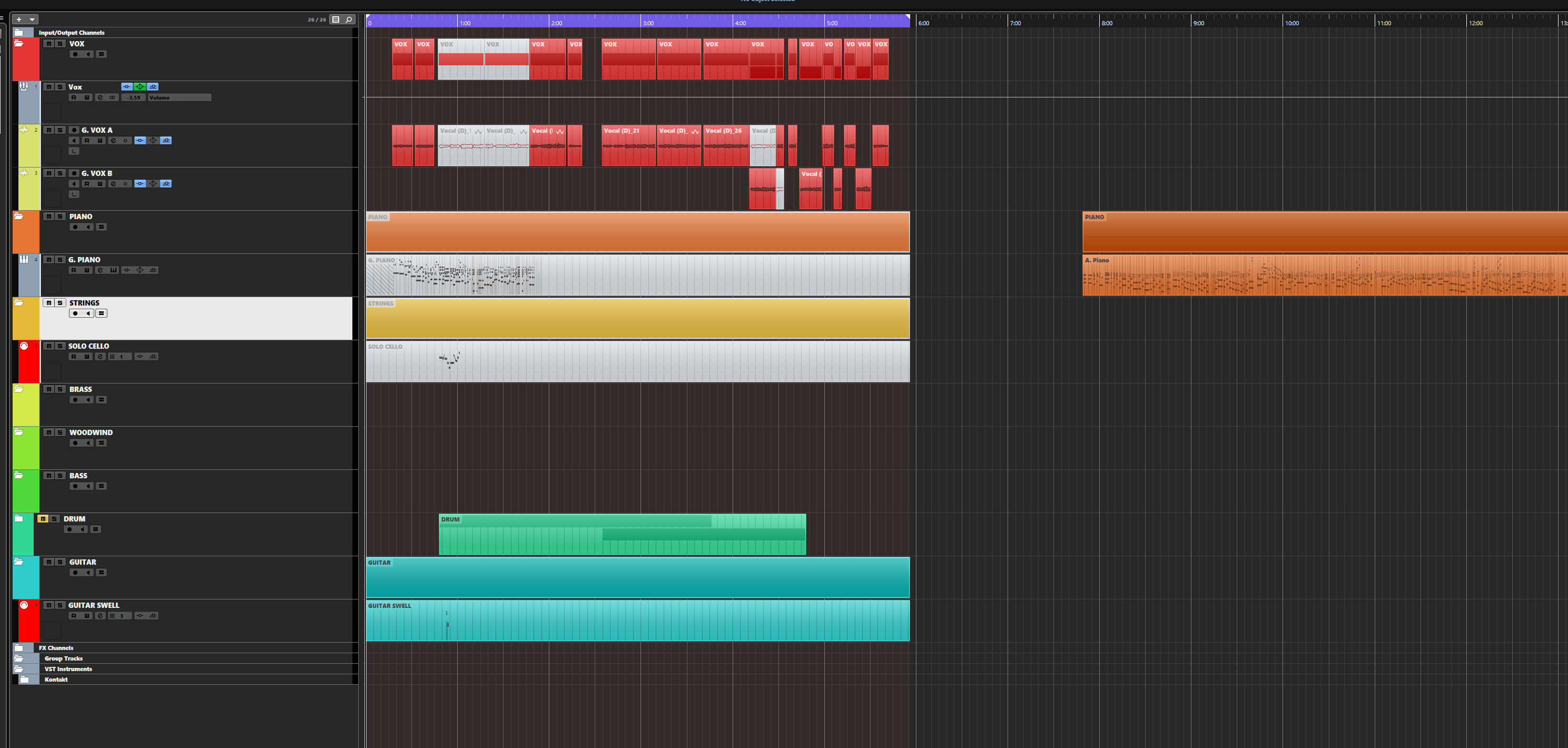
Task: Collapse the BRASS folder
Action: (x=19, y=389)
